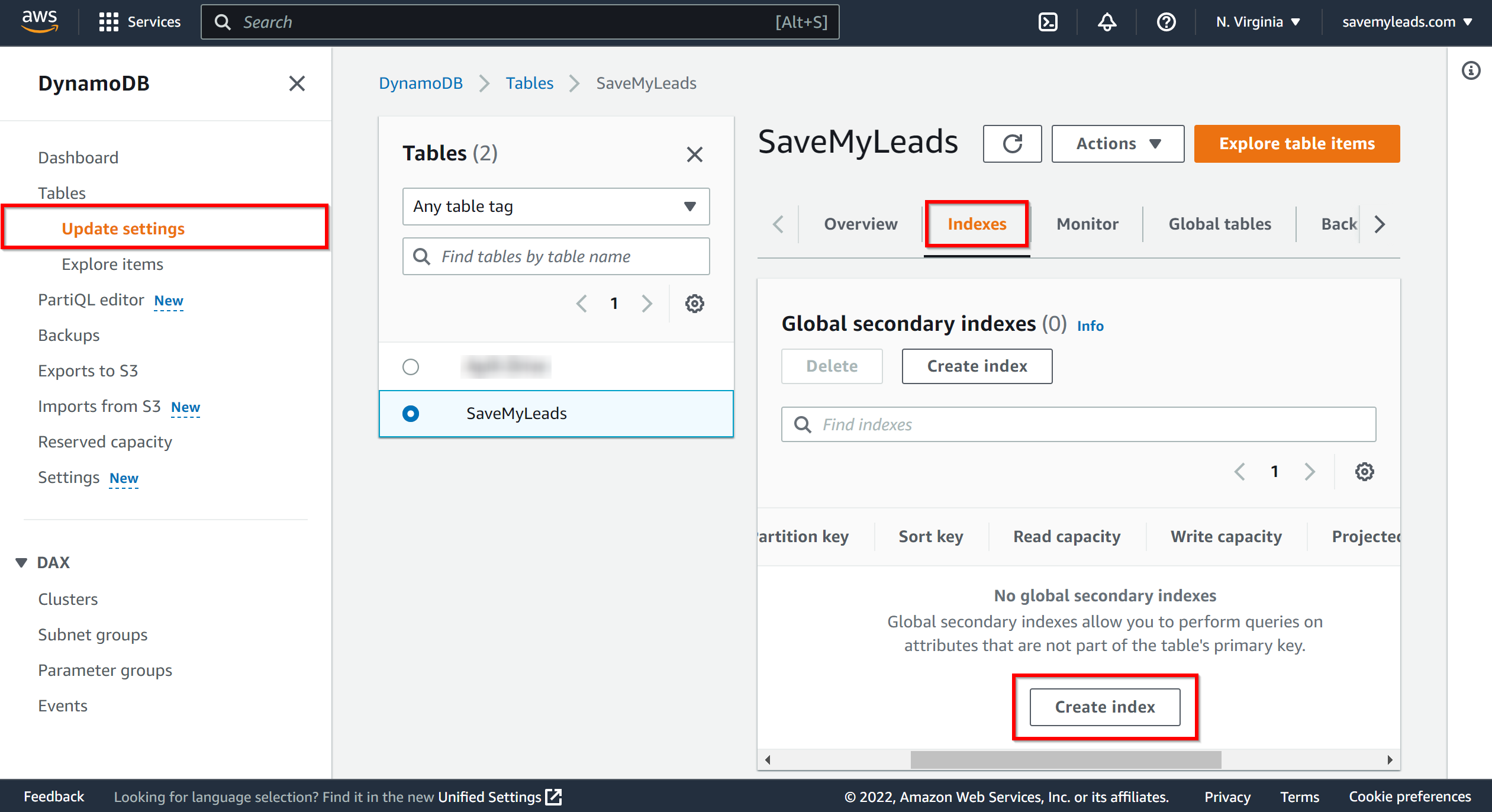Go to next page of tables list
This screenshot has height=812, width=1492.
(x=647, y=304)
